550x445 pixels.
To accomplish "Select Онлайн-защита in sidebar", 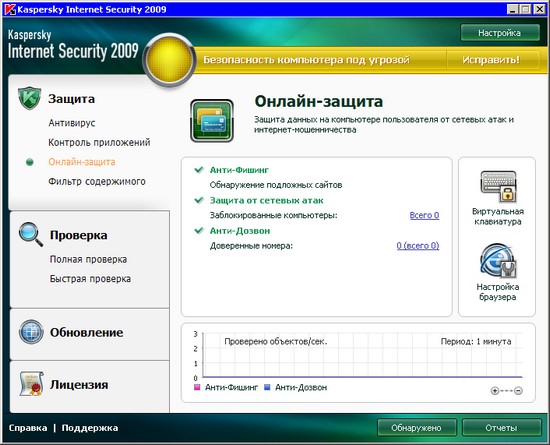I will tap(82, 162).
